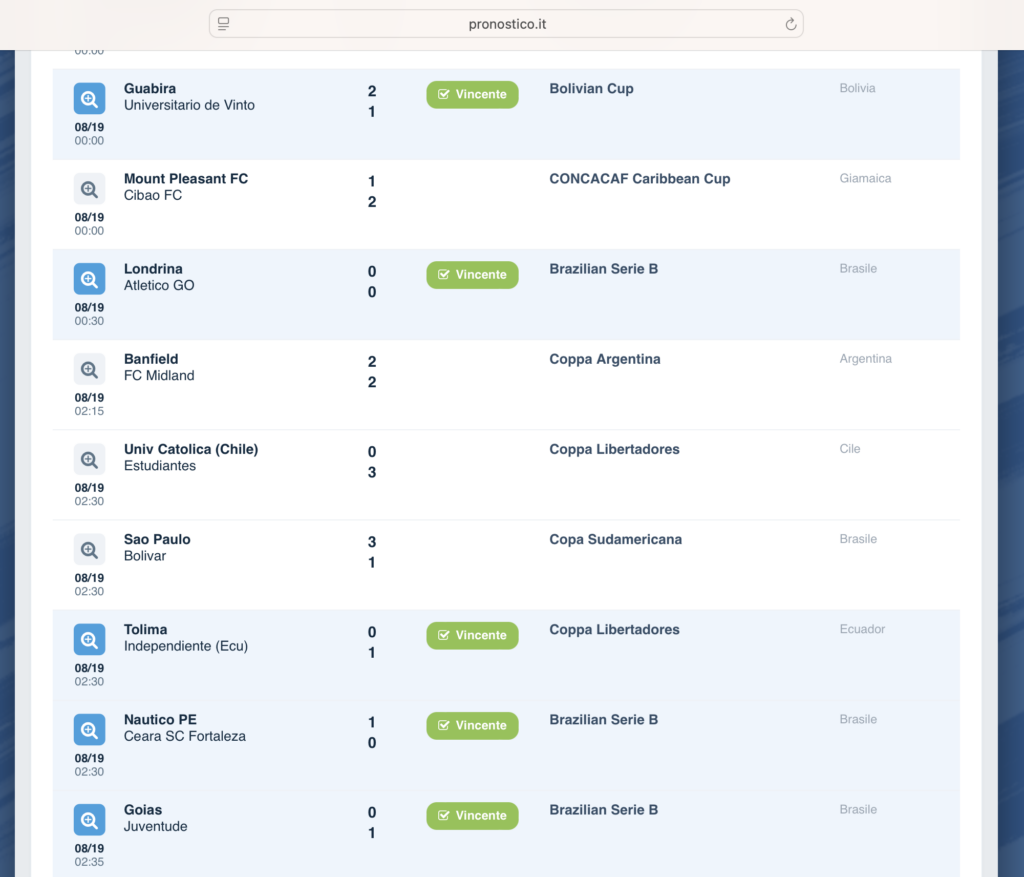Viewport: 1024px width, 877px height.
Task: Open match details magnifier for Mount Pleasant FC
Action: click(89, 189)
